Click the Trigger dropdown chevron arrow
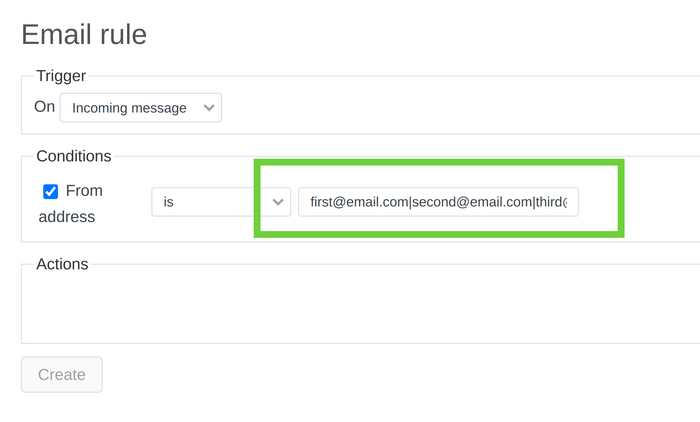The image size is (700, 422). click(209, 108)
